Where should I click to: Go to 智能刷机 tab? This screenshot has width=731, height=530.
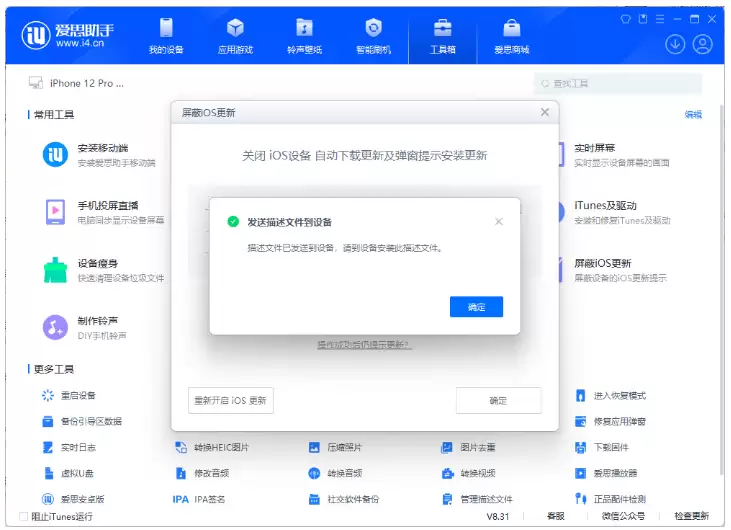(x=373, y=36)
